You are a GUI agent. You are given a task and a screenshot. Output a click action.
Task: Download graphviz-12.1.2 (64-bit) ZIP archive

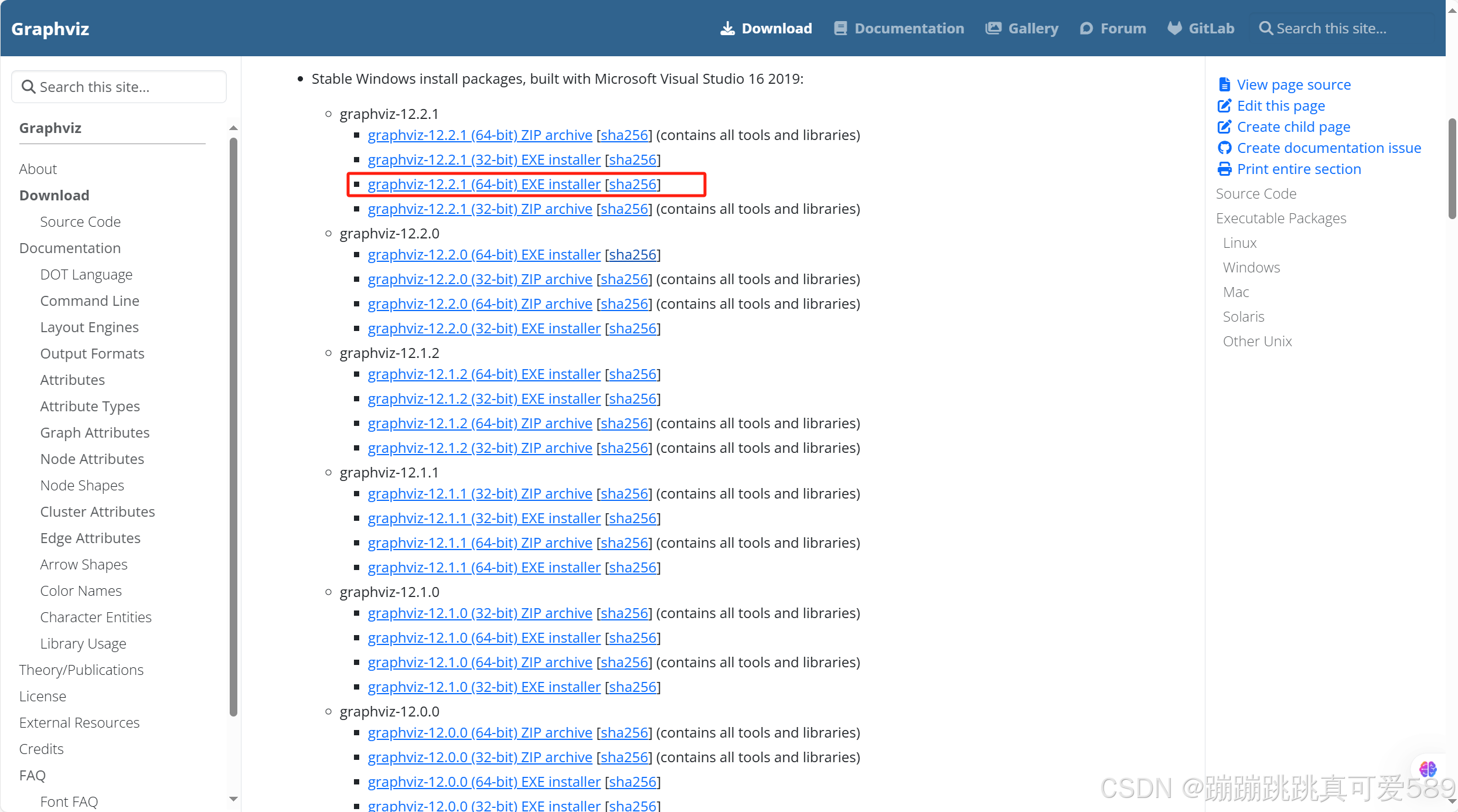pyautogui.click(x=480, y=424)
